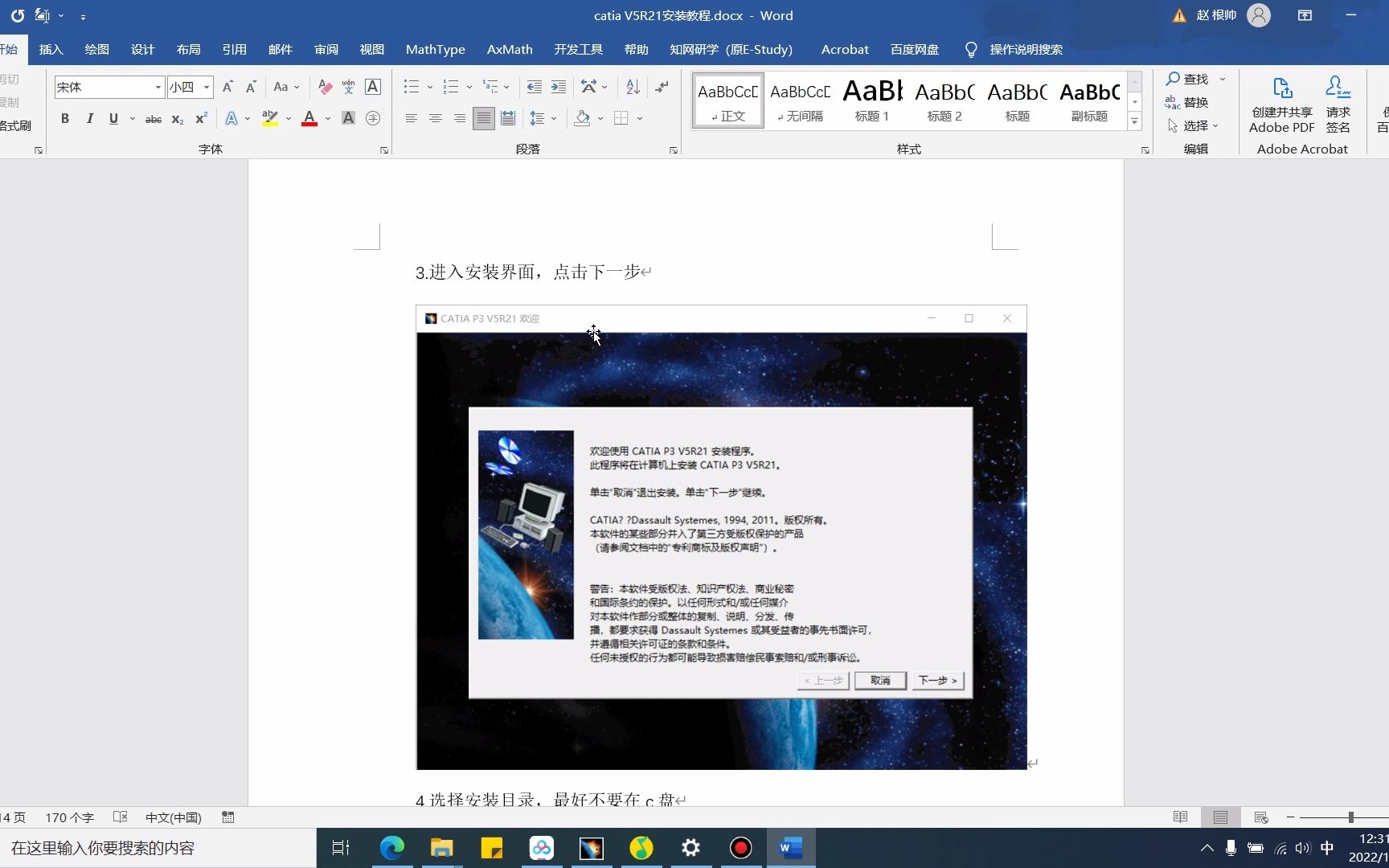Image resolution: width=1389 pixels, height=868 pixels.
Task: Expand bullet list style dropdown
Action: click(429, 87)
